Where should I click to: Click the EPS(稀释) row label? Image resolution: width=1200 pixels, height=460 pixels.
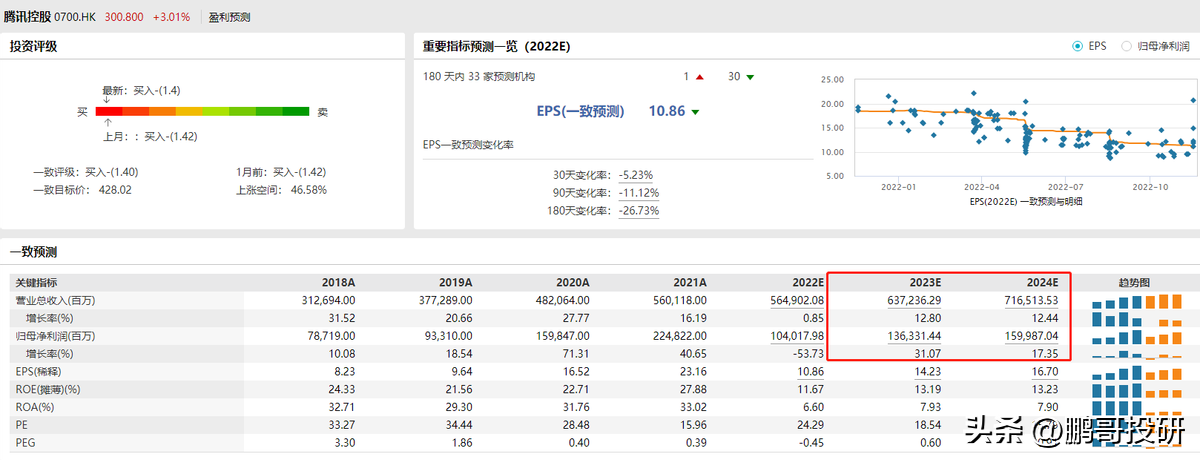tap(40, 371)
